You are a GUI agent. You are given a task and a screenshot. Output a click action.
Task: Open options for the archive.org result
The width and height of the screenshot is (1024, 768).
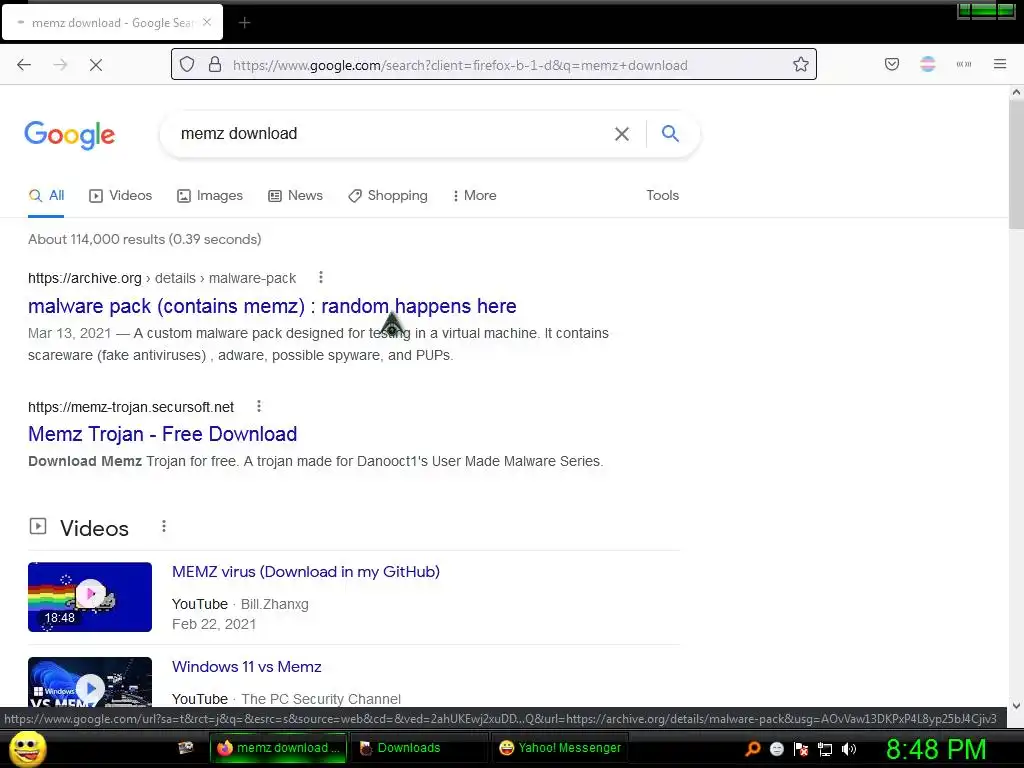pyautogui.click(x=321, y=278)
